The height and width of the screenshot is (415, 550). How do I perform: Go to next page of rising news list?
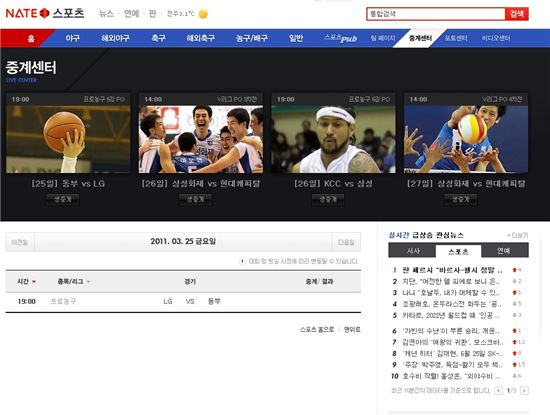tap(524, 390)
